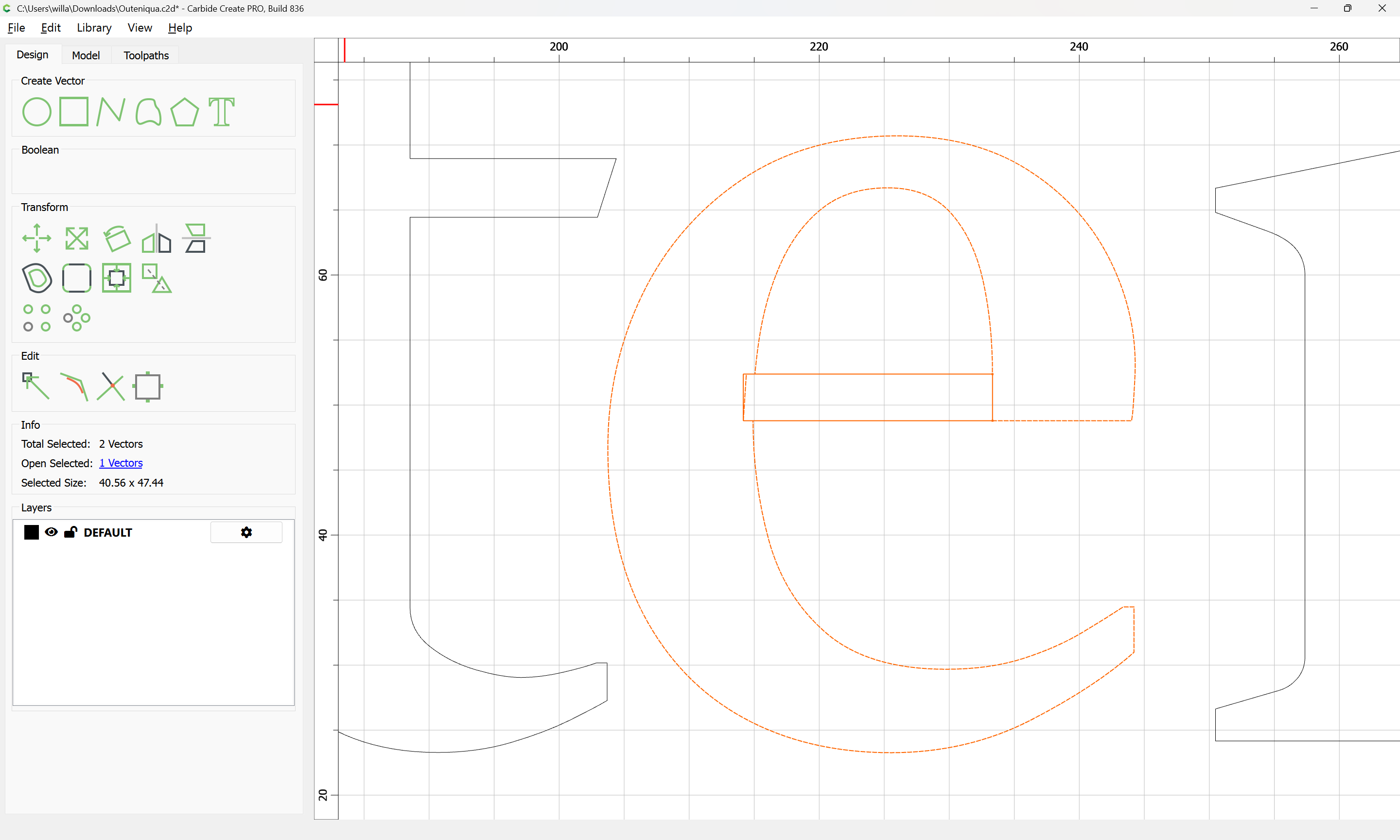
Task: Open the Offset Vector tool
Action: [37, 278]
